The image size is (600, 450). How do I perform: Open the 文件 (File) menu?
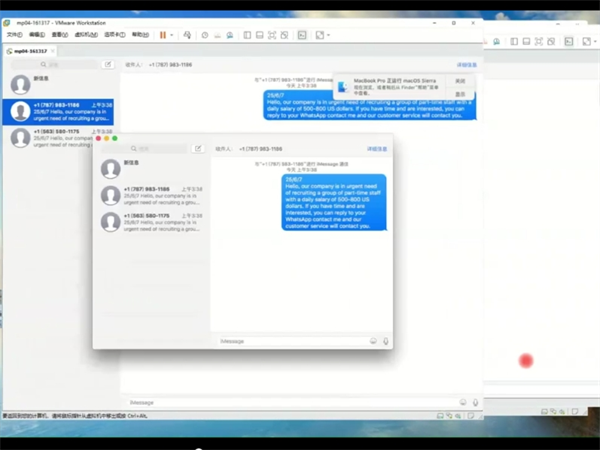point(14,34)
